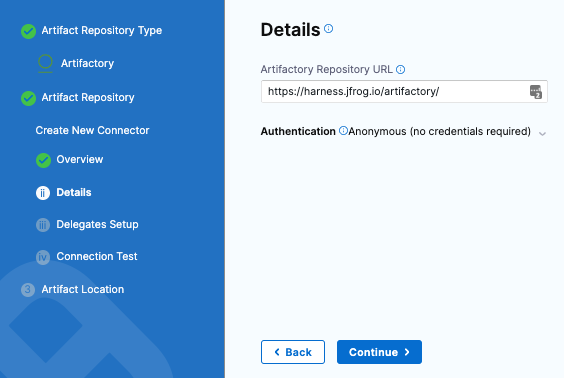564x378 pixels.
Task: Click green checkmark beside Artifact Repository
Action: (28, 98)
